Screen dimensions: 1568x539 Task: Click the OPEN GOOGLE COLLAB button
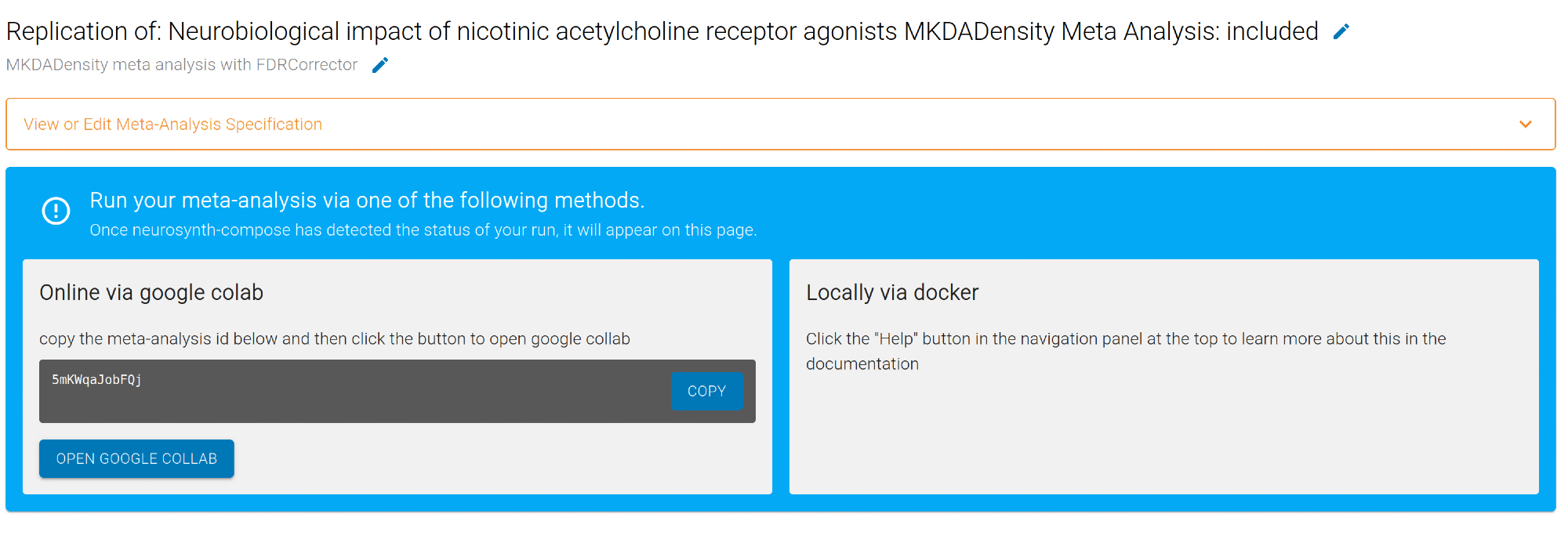pyautogui.click(x=136, y=458)
